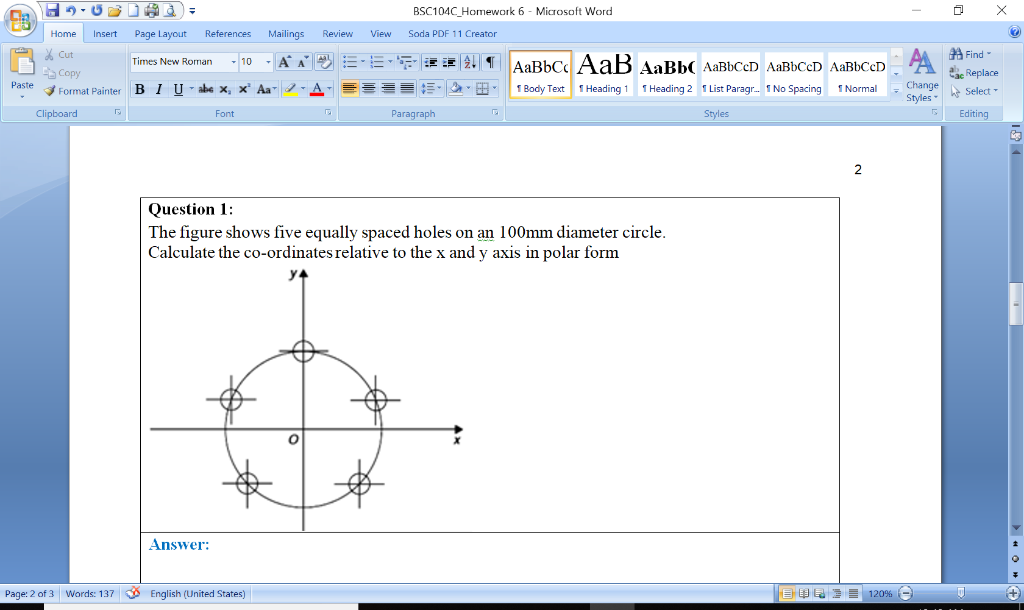Clear formatting of selected text

point(324,62)
